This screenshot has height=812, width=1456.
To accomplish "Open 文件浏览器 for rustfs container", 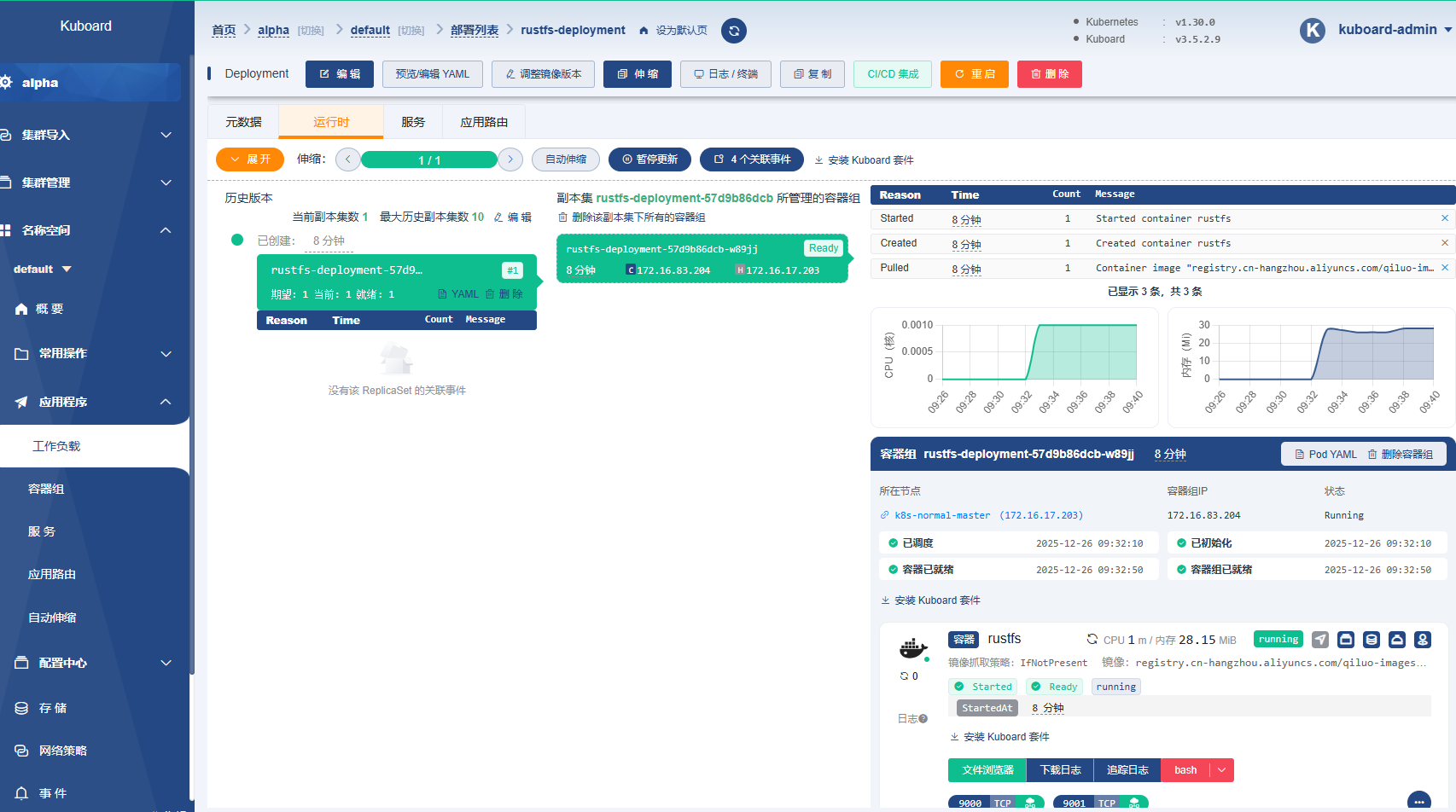I will point(987,770).
